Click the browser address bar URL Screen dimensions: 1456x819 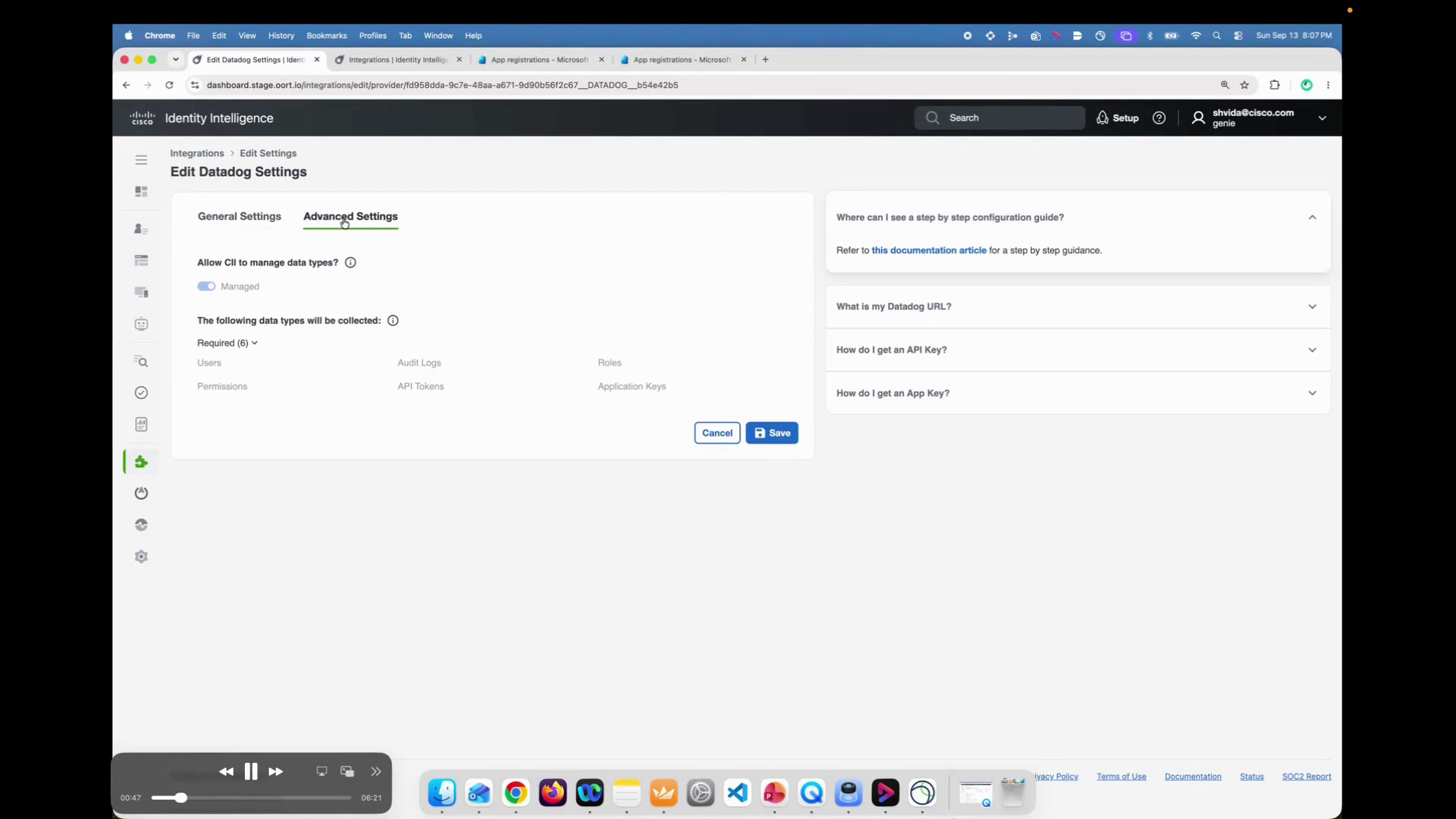[x=442, y=85]
